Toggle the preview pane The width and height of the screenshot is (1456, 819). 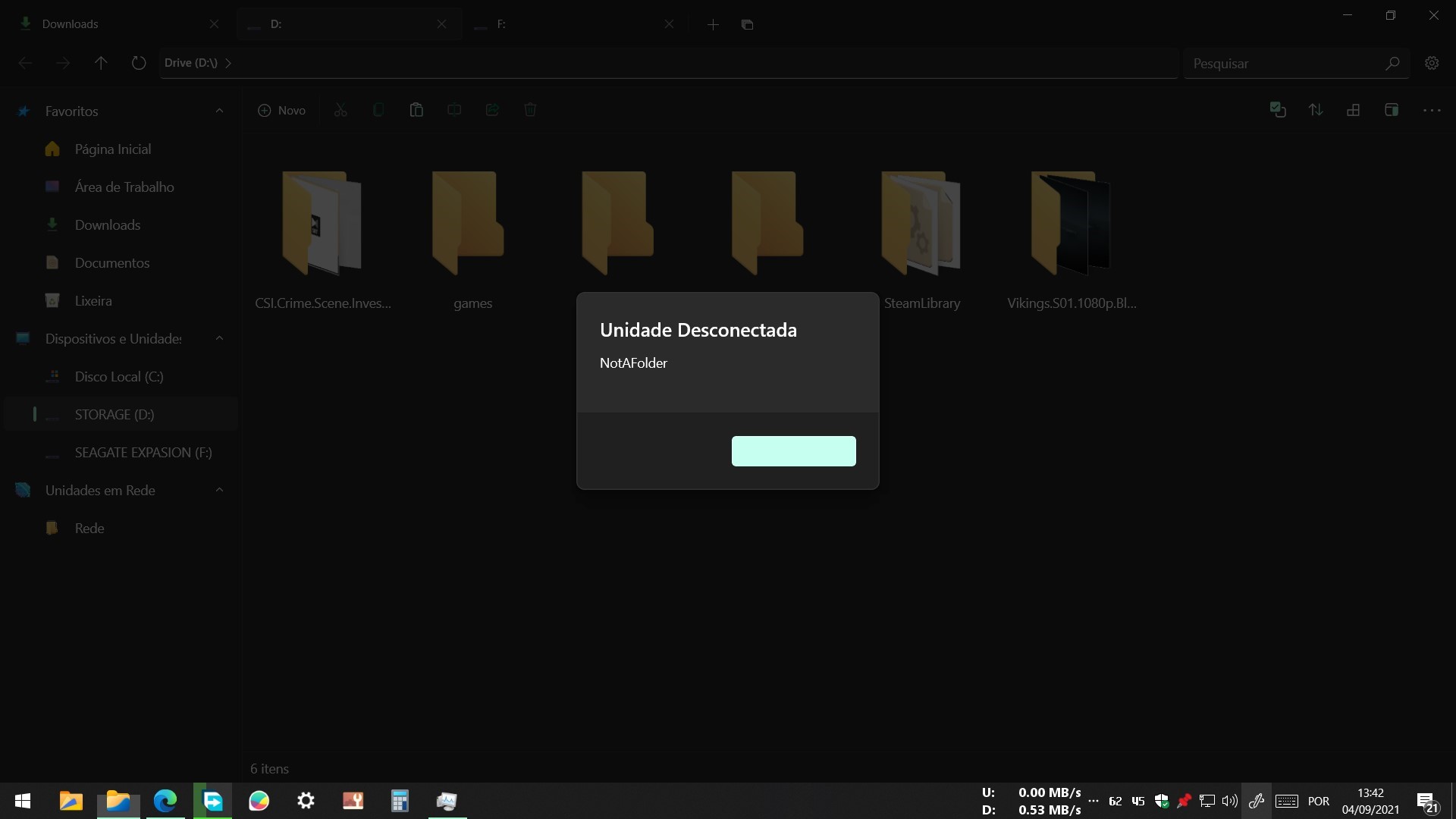[1392, 110]
